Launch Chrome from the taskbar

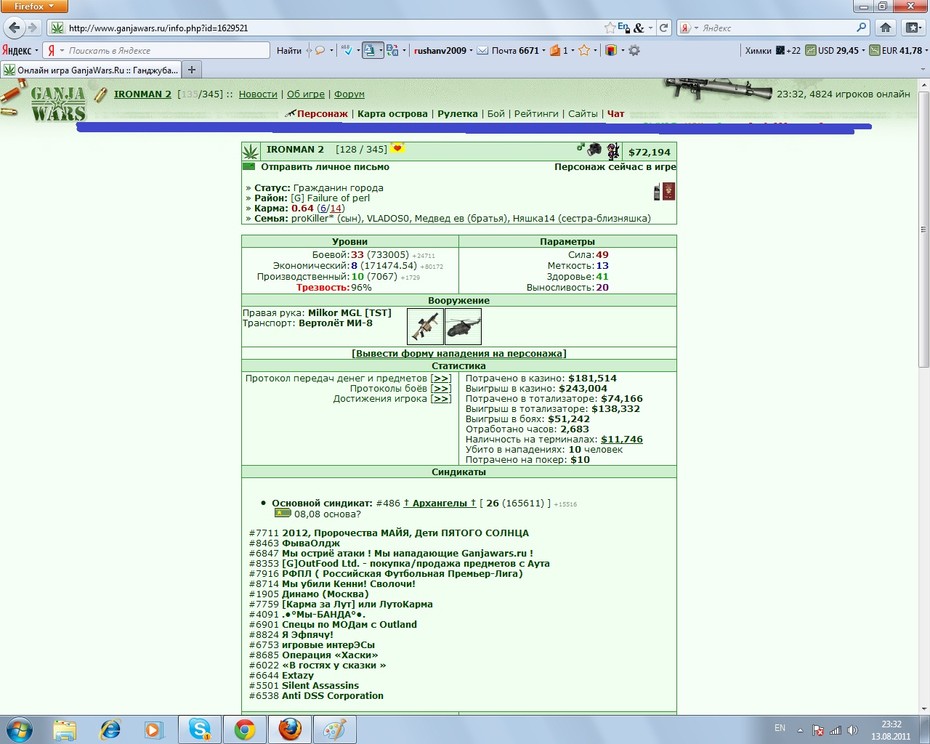tap(244, 729)
